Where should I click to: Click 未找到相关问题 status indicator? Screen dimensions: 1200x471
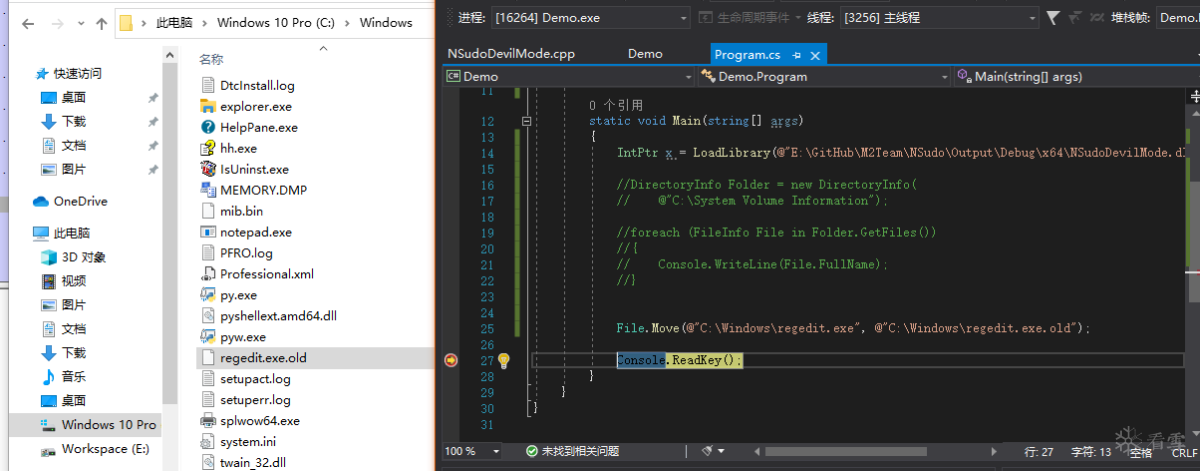pyautogui.click(x=580, y=451)
